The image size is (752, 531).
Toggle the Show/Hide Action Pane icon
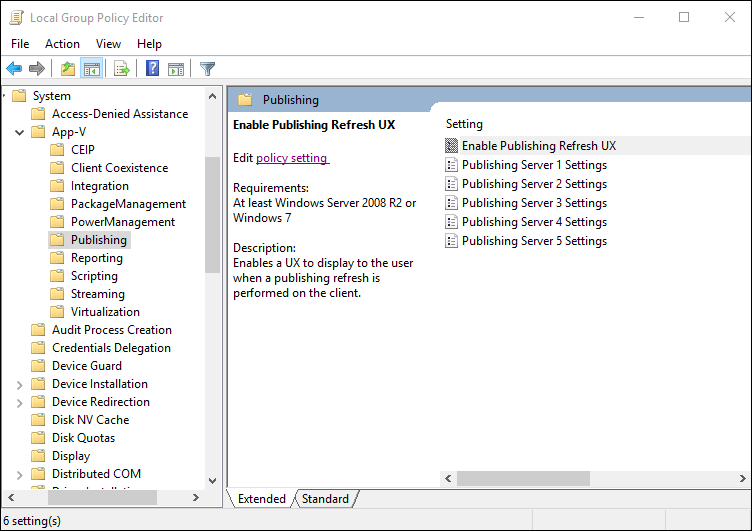point(176,69)
